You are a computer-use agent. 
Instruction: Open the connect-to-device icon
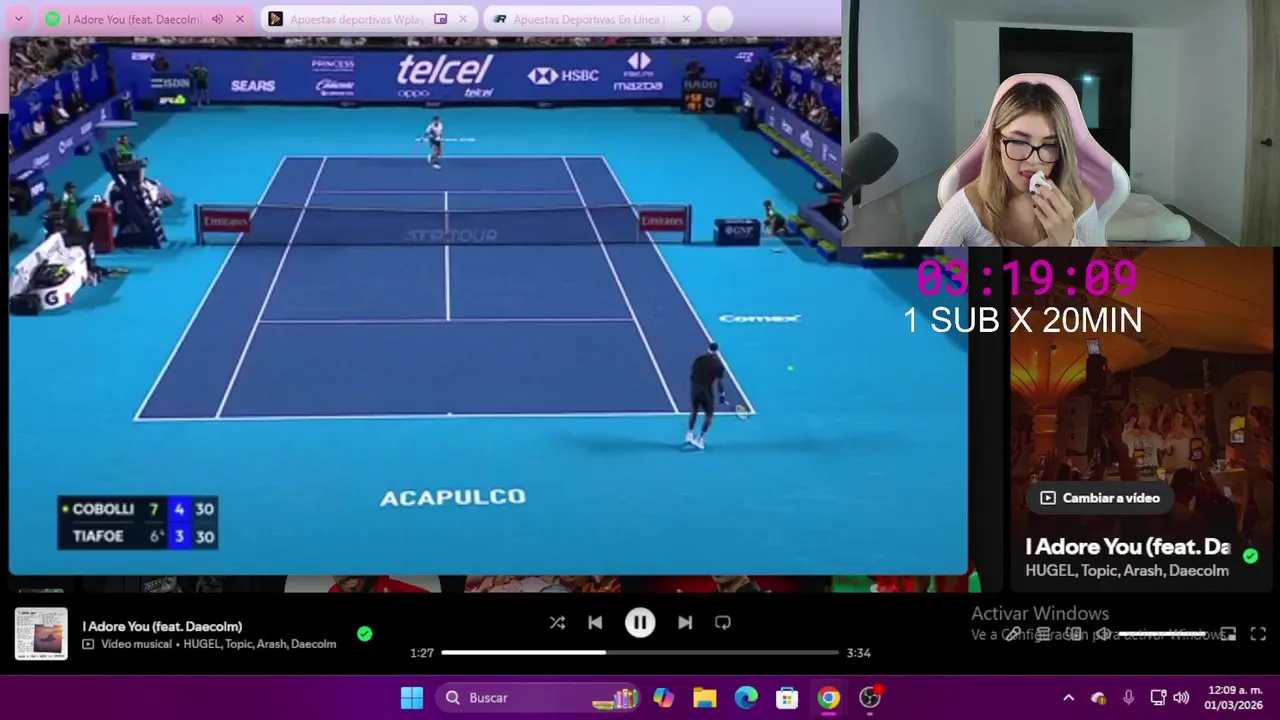(x=1073, y=634)
